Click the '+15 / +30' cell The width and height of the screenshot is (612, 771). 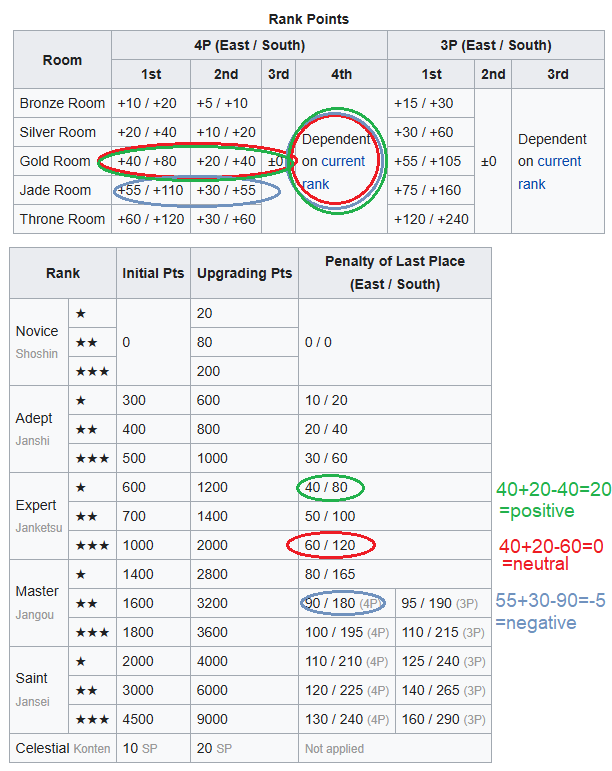click(x=431, y=103)
